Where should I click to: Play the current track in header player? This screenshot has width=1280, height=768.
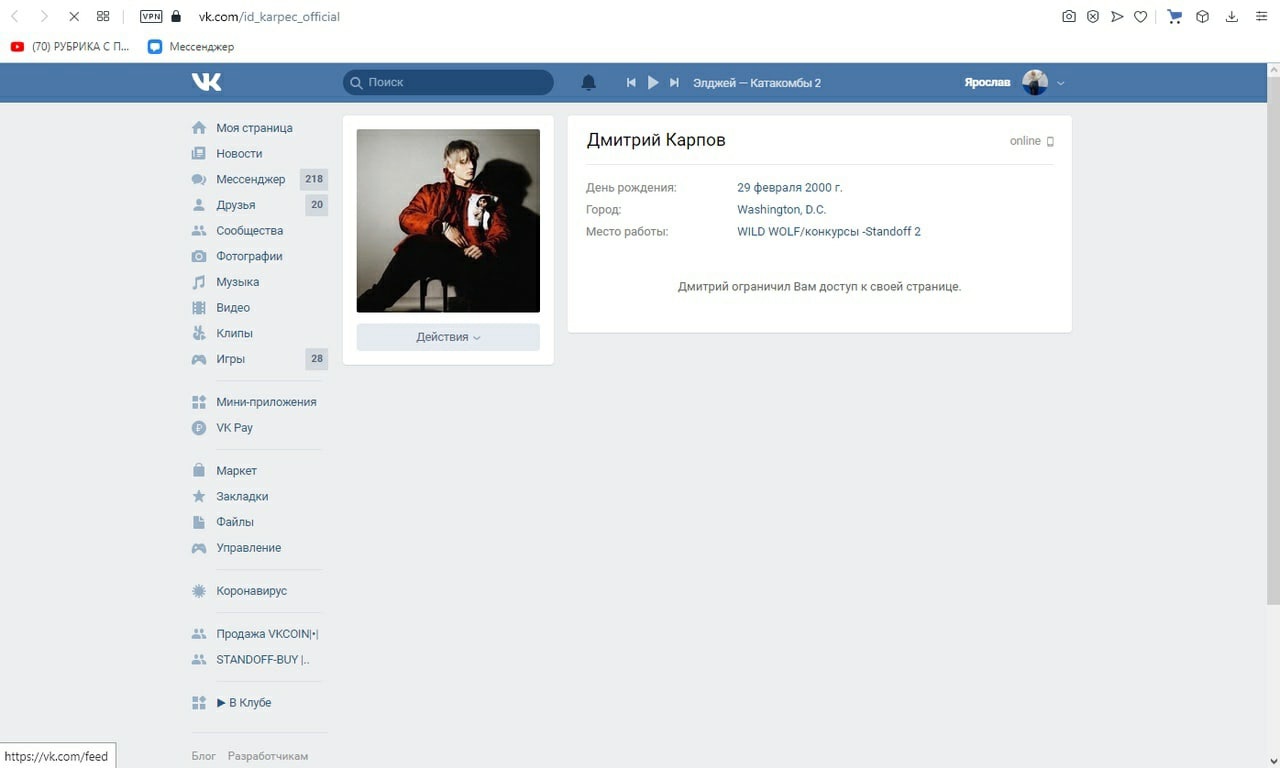coord(653,83)
